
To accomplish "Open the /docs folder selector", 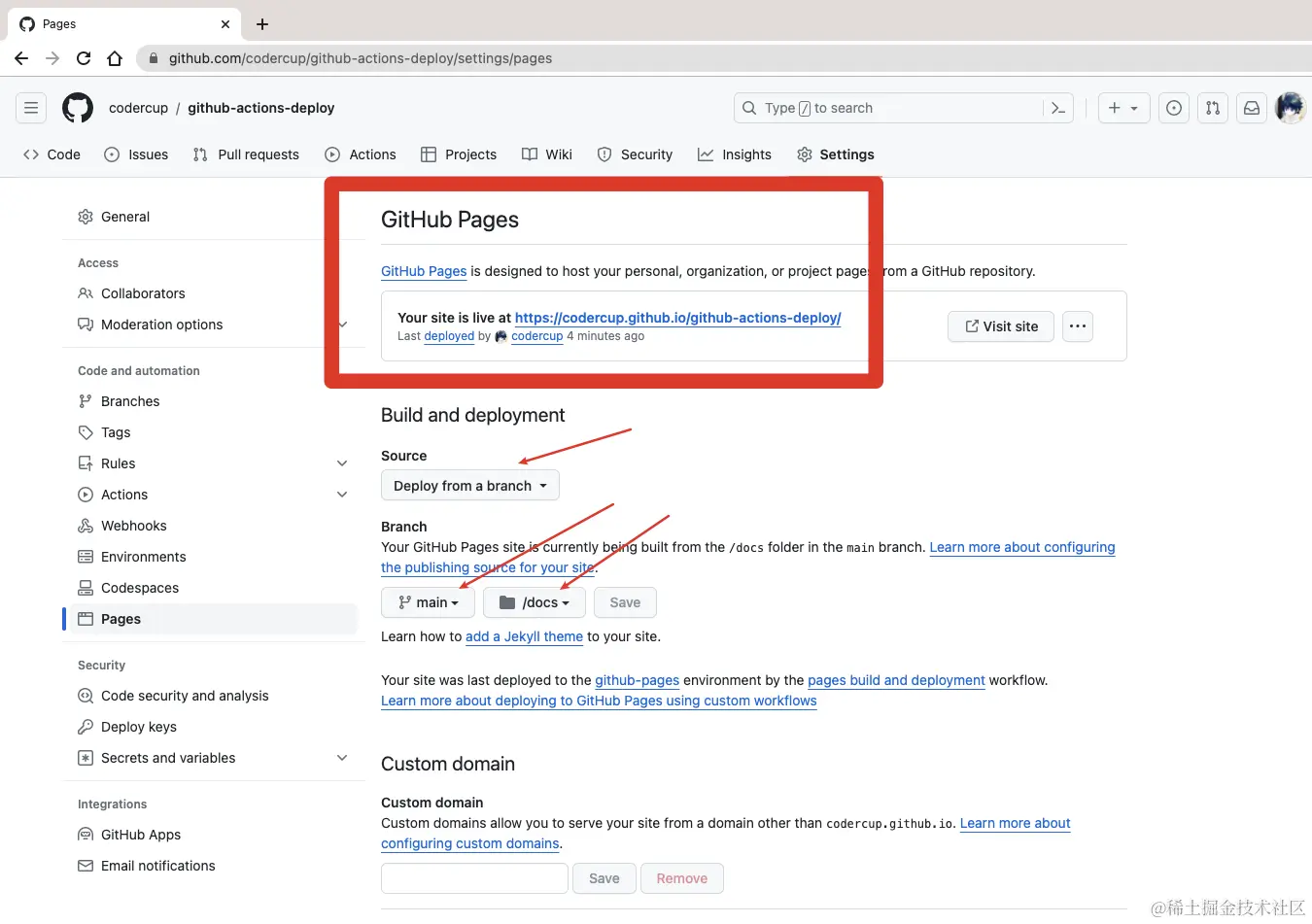I will pyautogui.click(x=535, y=602).
